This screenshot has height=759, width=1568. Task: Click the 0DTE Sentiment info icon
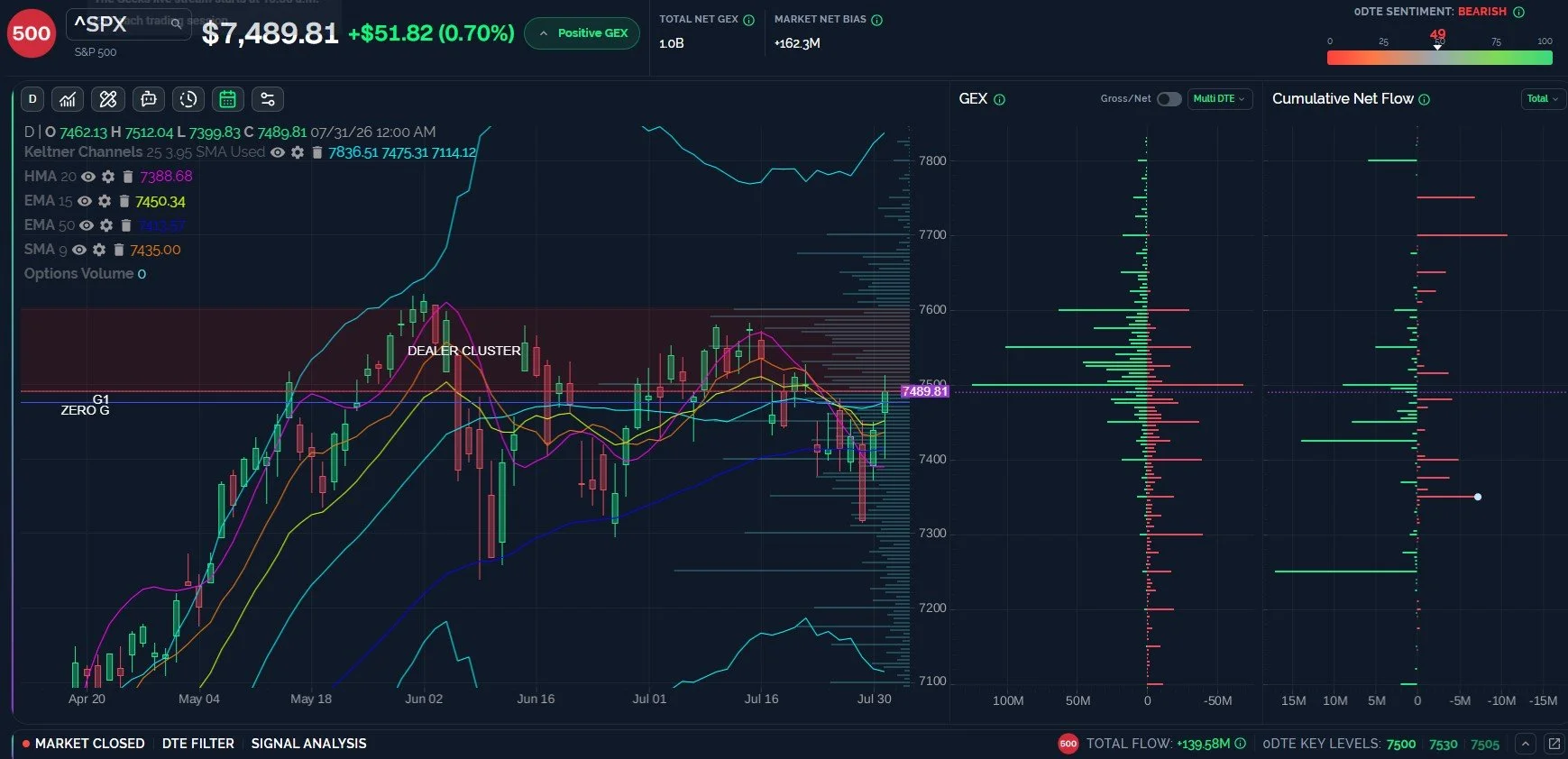click(x=1518, y=12)
